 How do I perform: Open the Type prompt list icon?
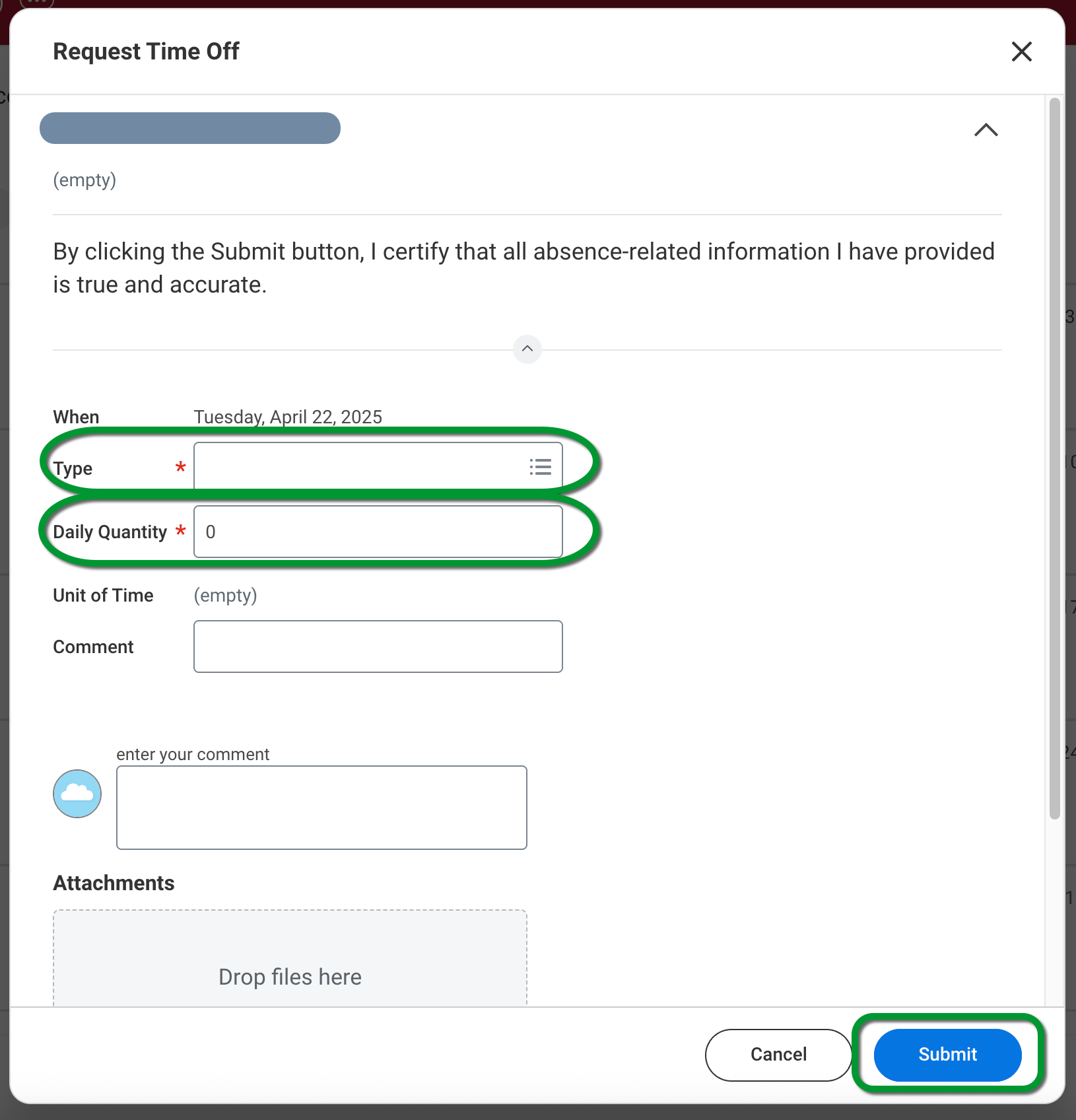540,468
